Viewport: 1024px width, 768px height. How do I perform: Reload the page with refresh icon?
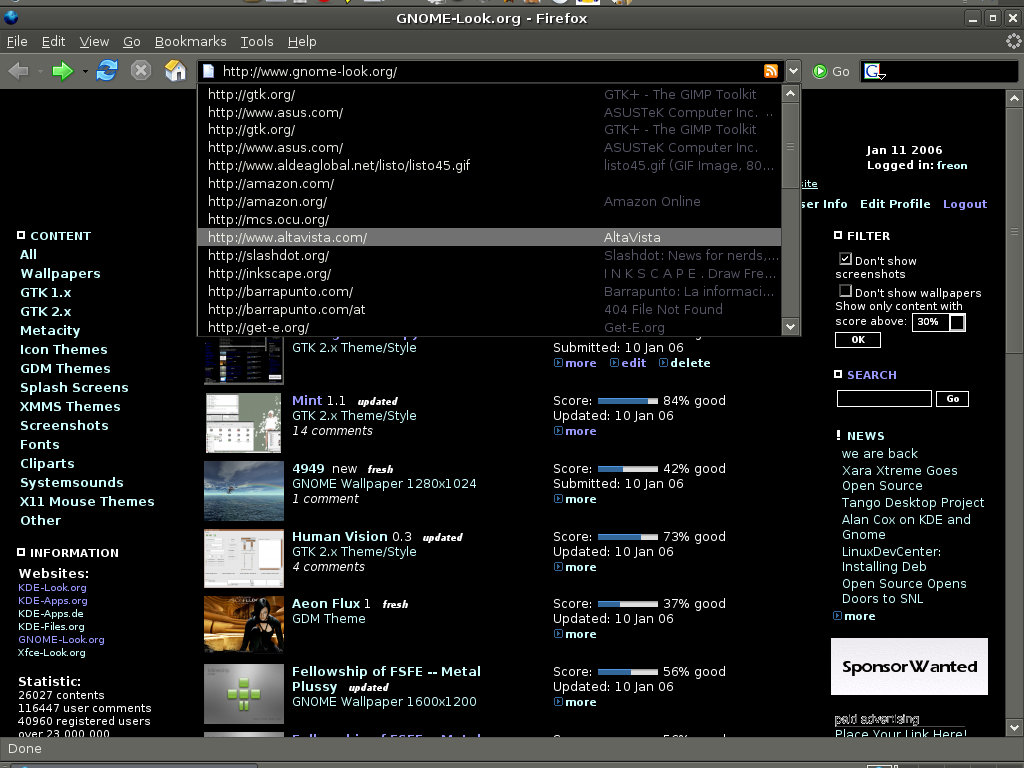click(x=106, y=71)
